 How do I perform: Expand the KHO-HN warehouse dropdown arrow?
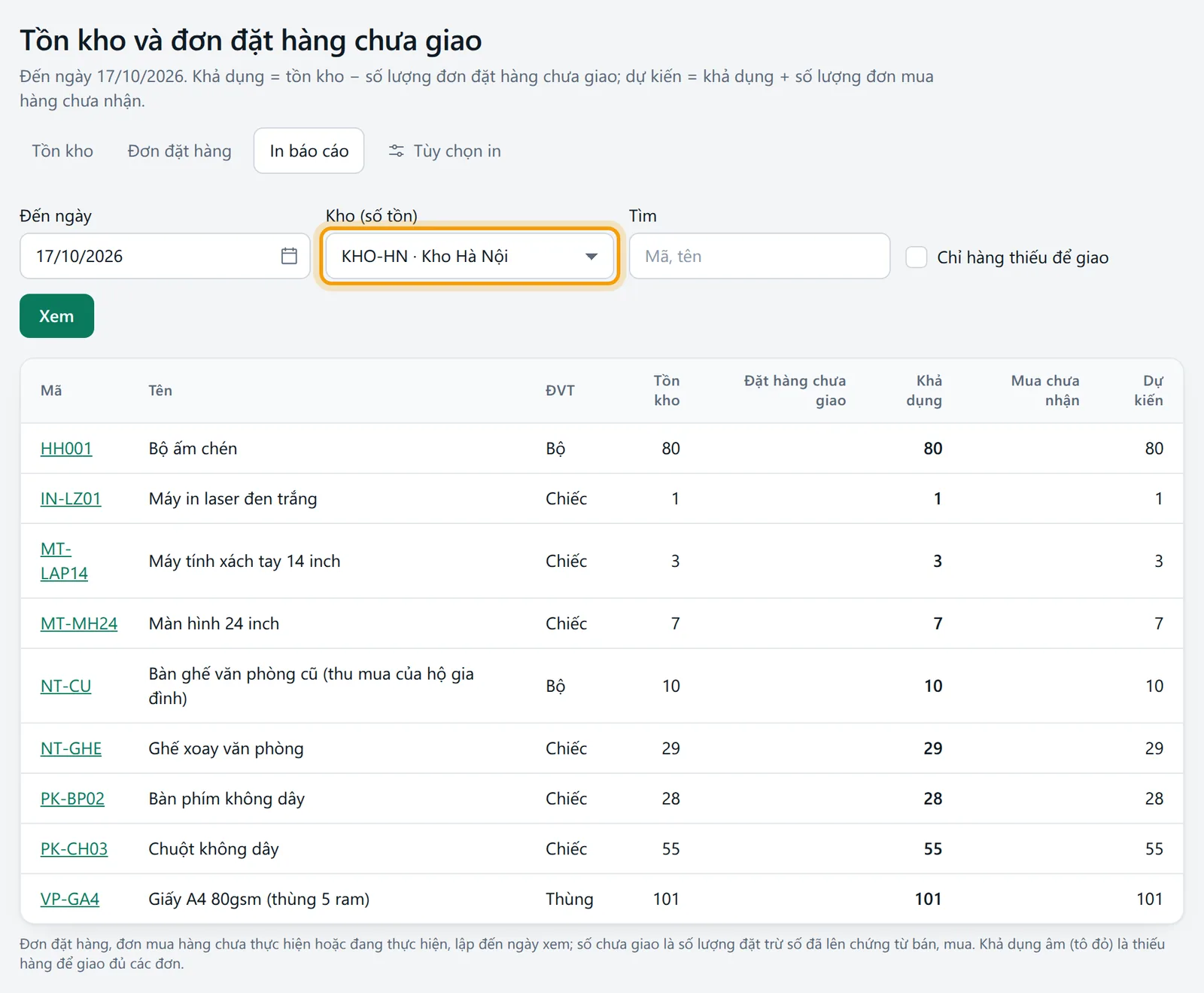(591, 257)
